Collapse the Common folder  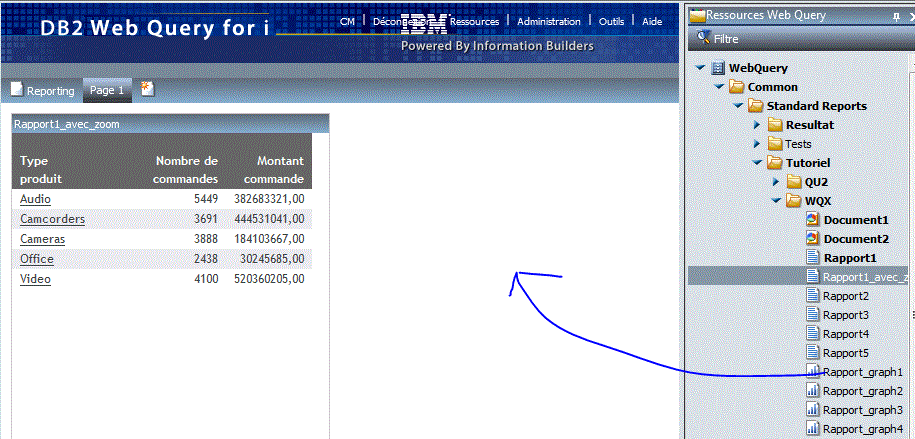click(720, 87)
